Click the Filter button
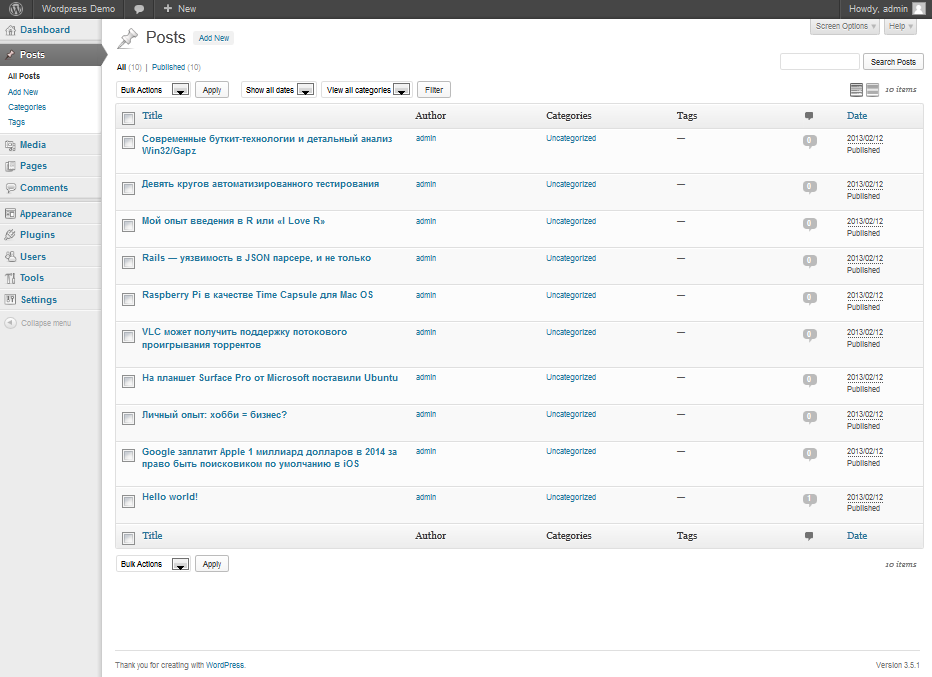This screenshot has width=932, height=677. (x=434, y=90)
